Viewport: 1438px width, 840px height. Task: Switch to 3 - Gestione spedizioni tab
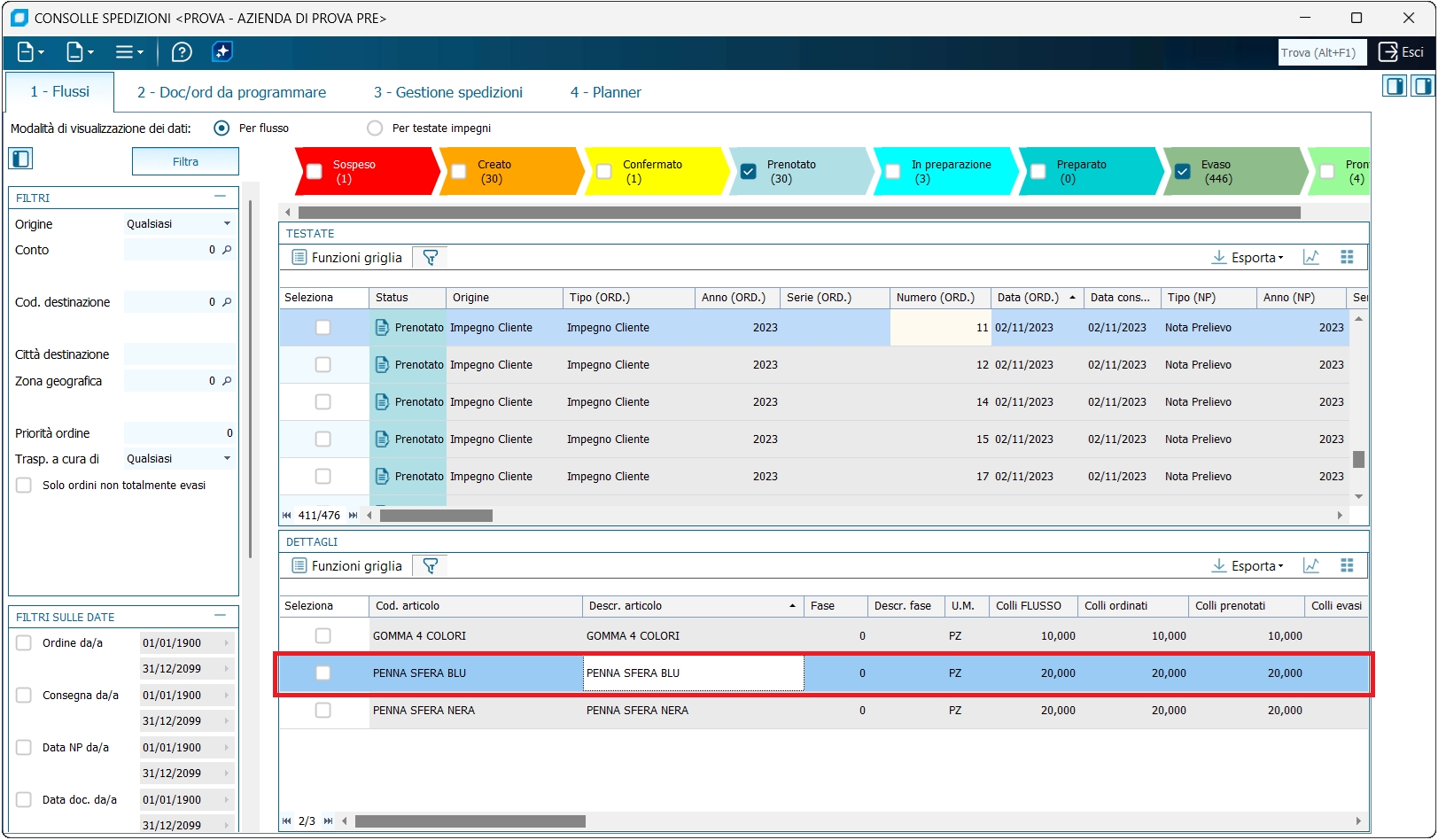pyautogui.click(x=447, y=92)
